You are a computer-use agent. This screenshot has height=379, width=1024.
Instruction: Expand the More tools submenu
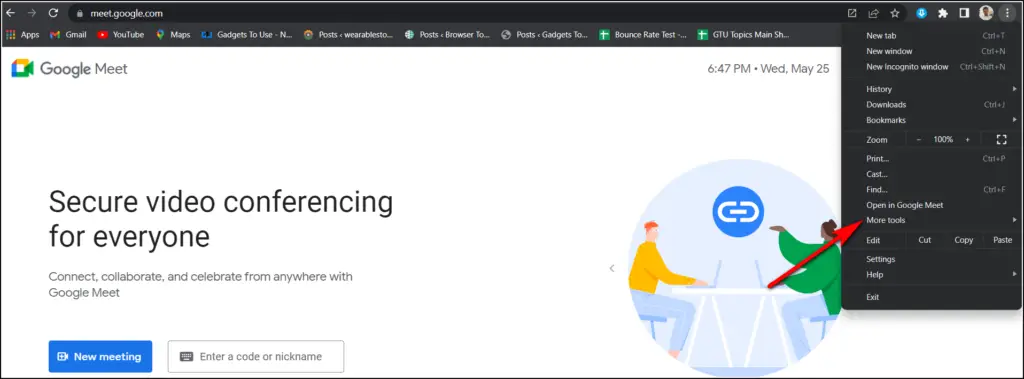click(931, 220)
